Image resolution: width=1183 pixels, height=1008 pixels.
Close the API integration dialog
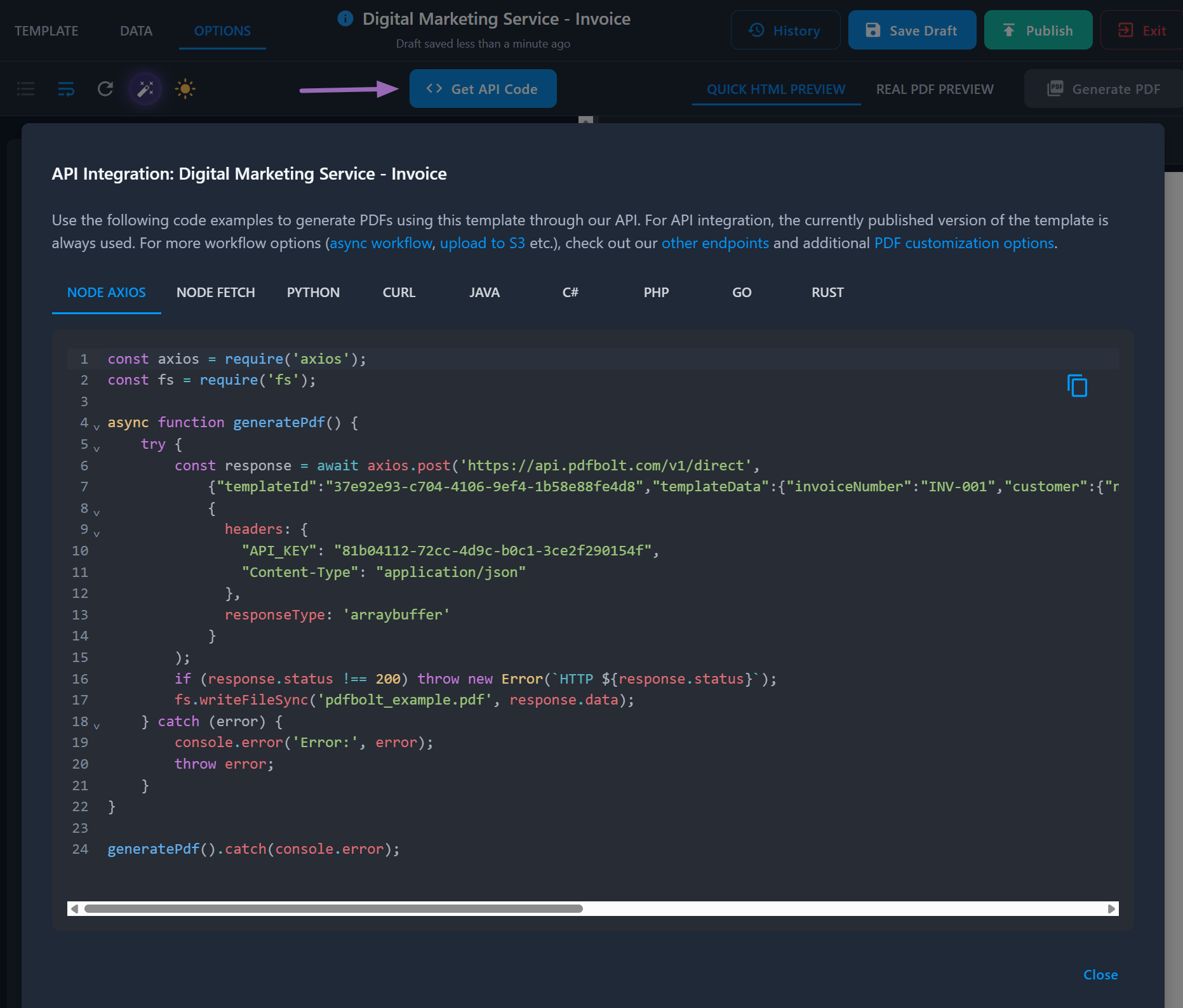tap(1100, 974)
